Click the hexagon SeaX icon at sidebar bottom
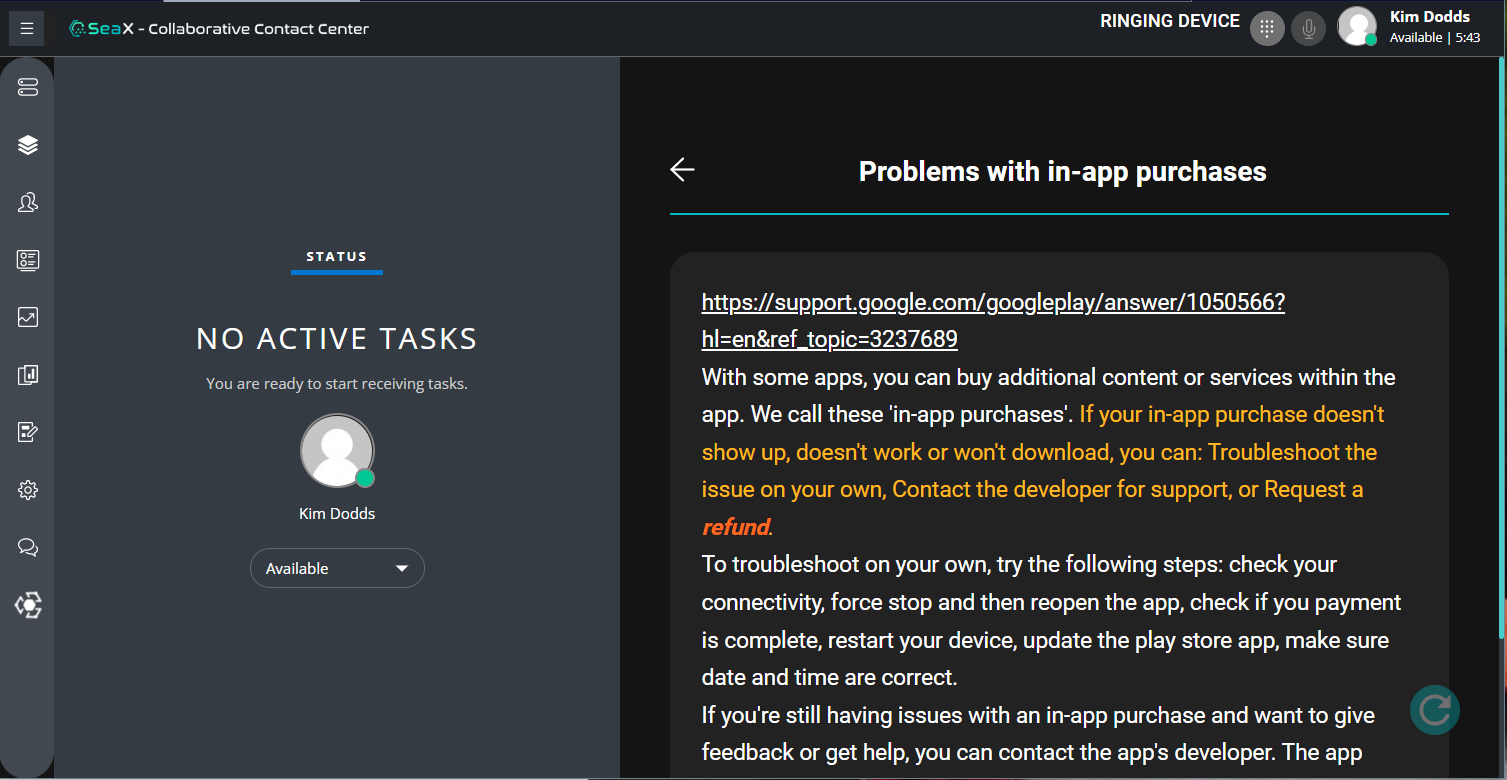Screen dimensions: 1507x780 pyautogui.click(x=28, y=605)
